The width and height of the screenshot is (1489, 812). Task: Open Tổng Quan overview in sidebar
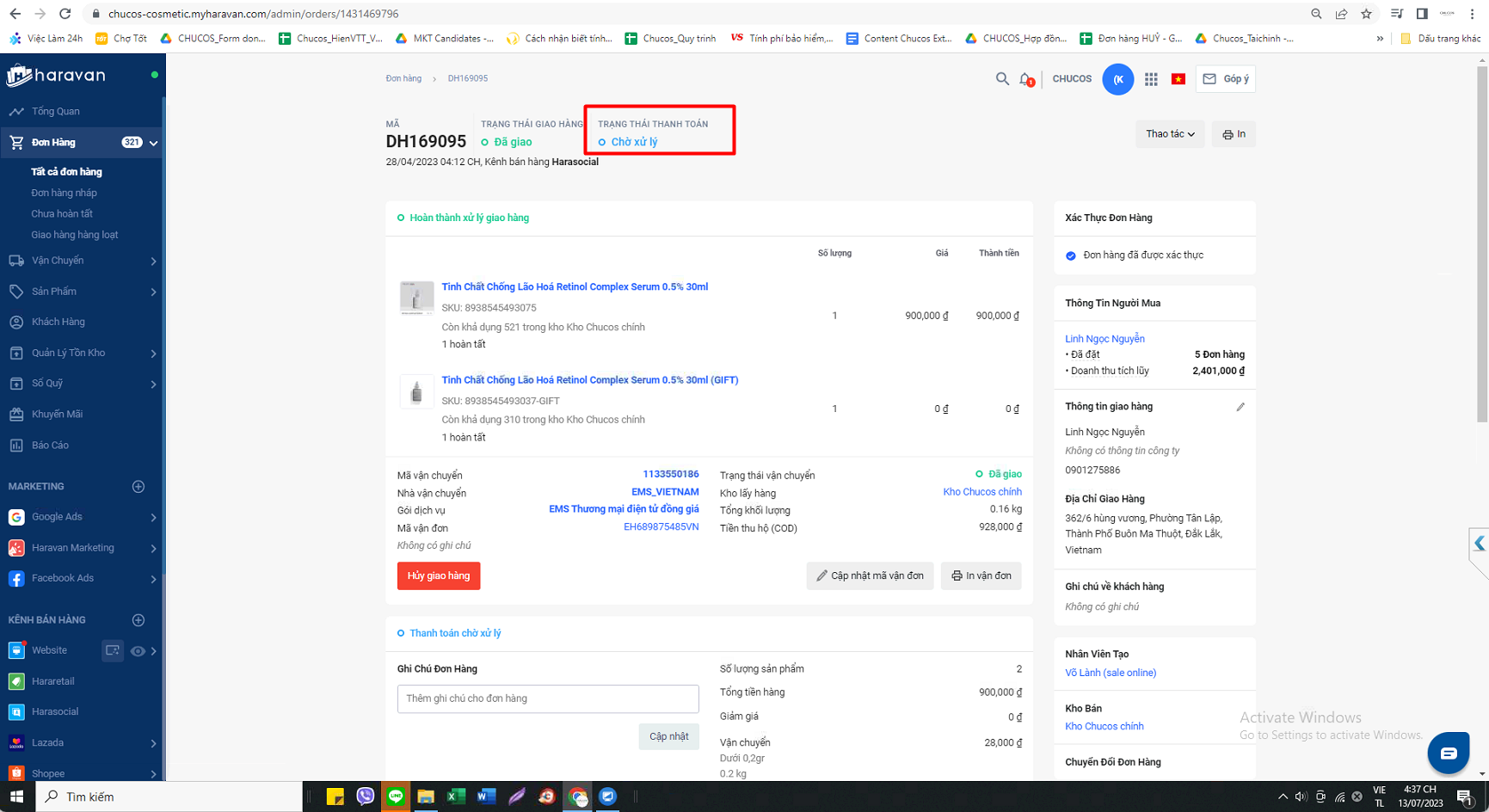[55, 111]
